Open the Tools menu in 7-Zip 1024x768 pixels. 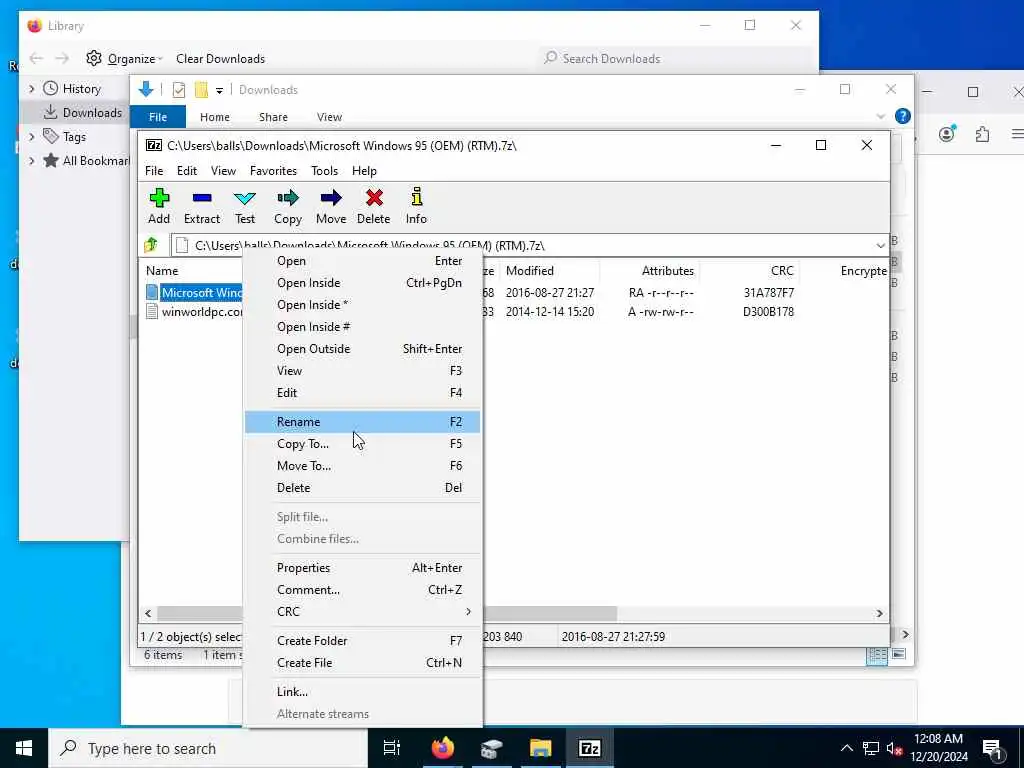pyautogui.click(x=325, y=171)
